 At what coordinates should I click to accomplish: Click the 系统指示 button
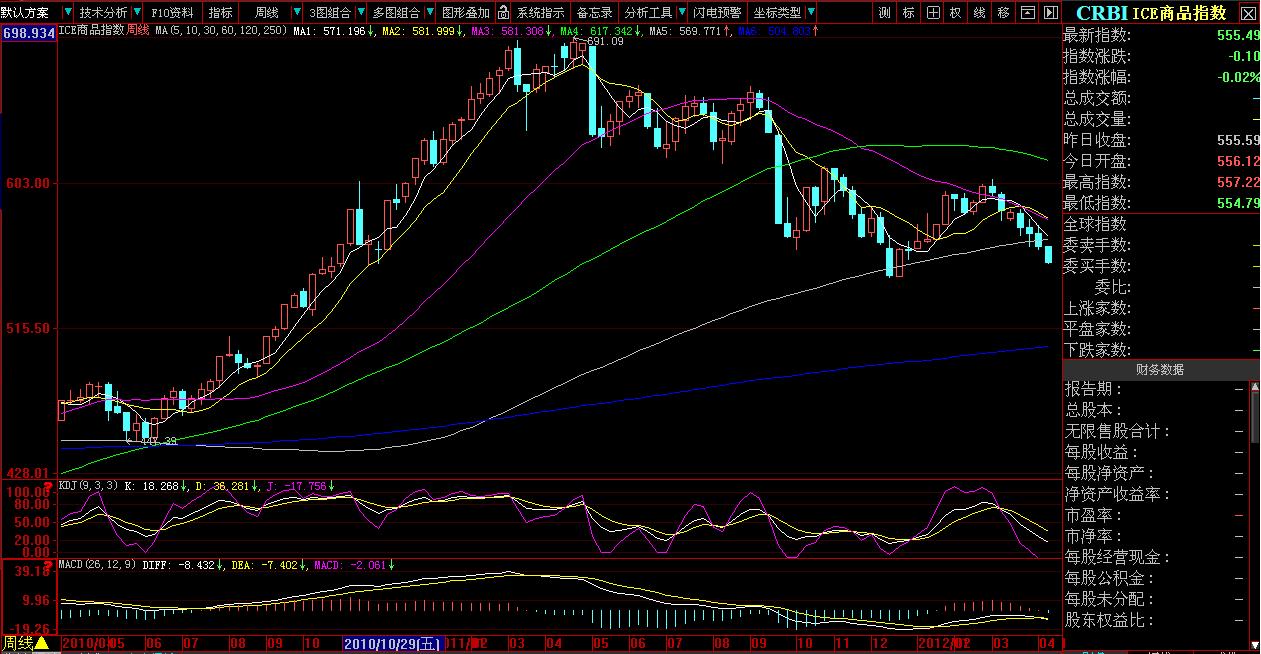point(540,13)
